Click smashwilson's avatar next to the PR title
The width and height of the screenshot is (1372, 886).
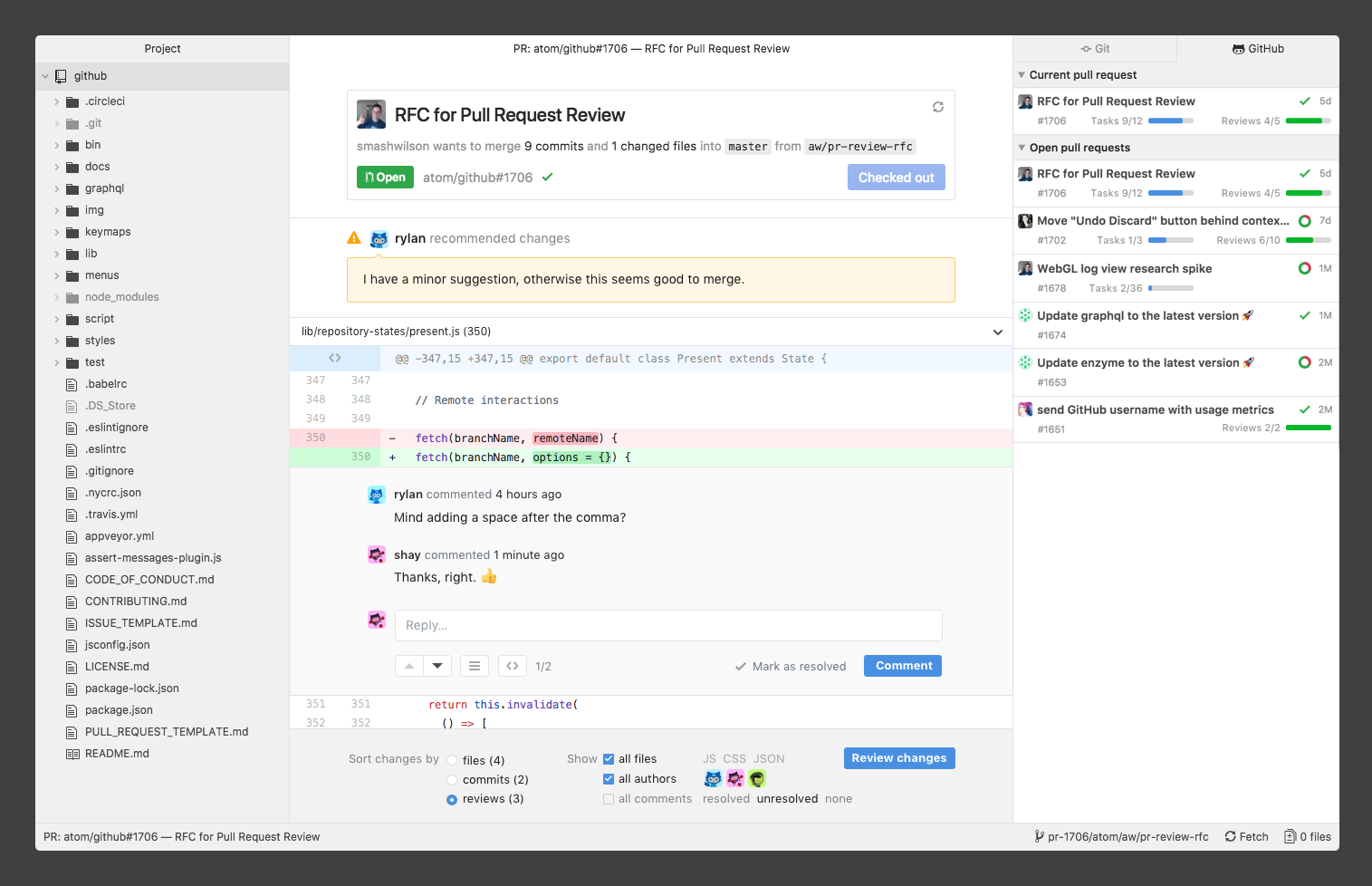click(x=371, y=114)
